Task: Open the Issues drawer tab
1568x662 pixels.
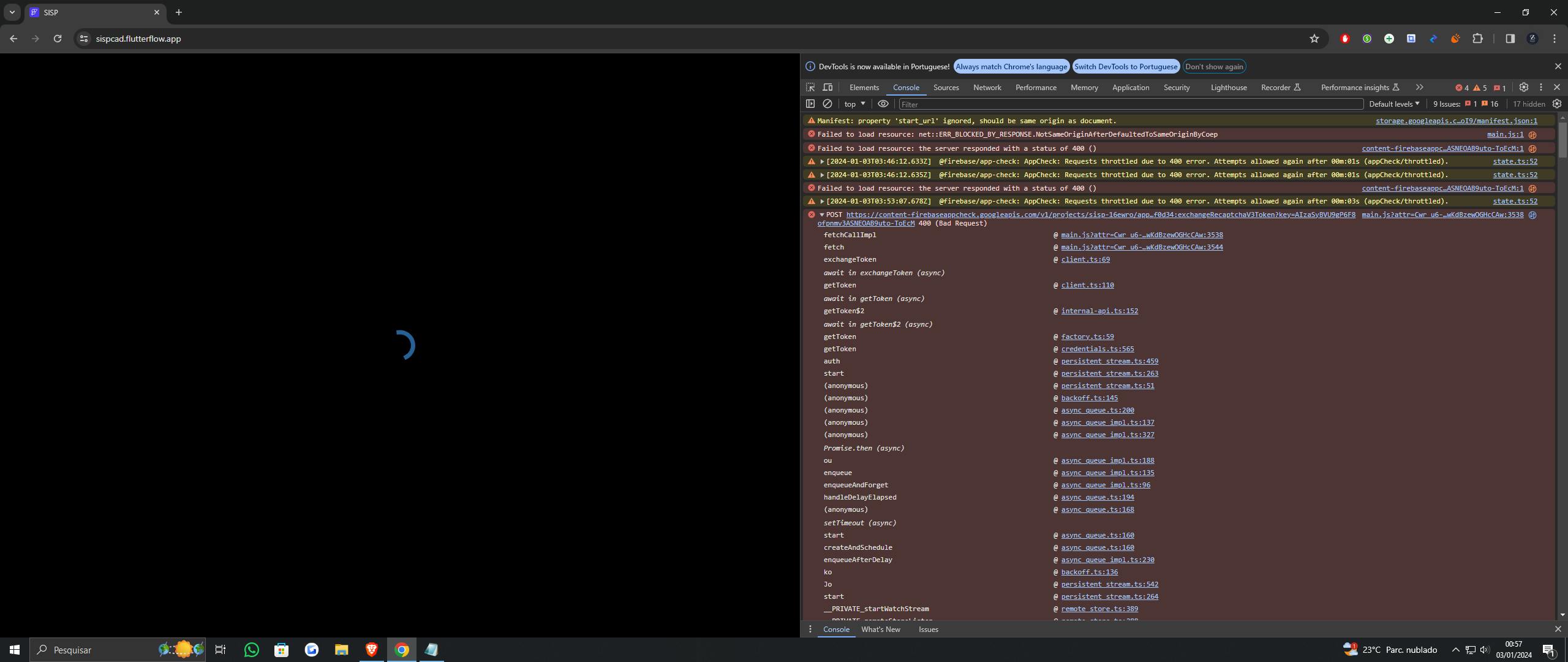Action: tap(928, 630)
